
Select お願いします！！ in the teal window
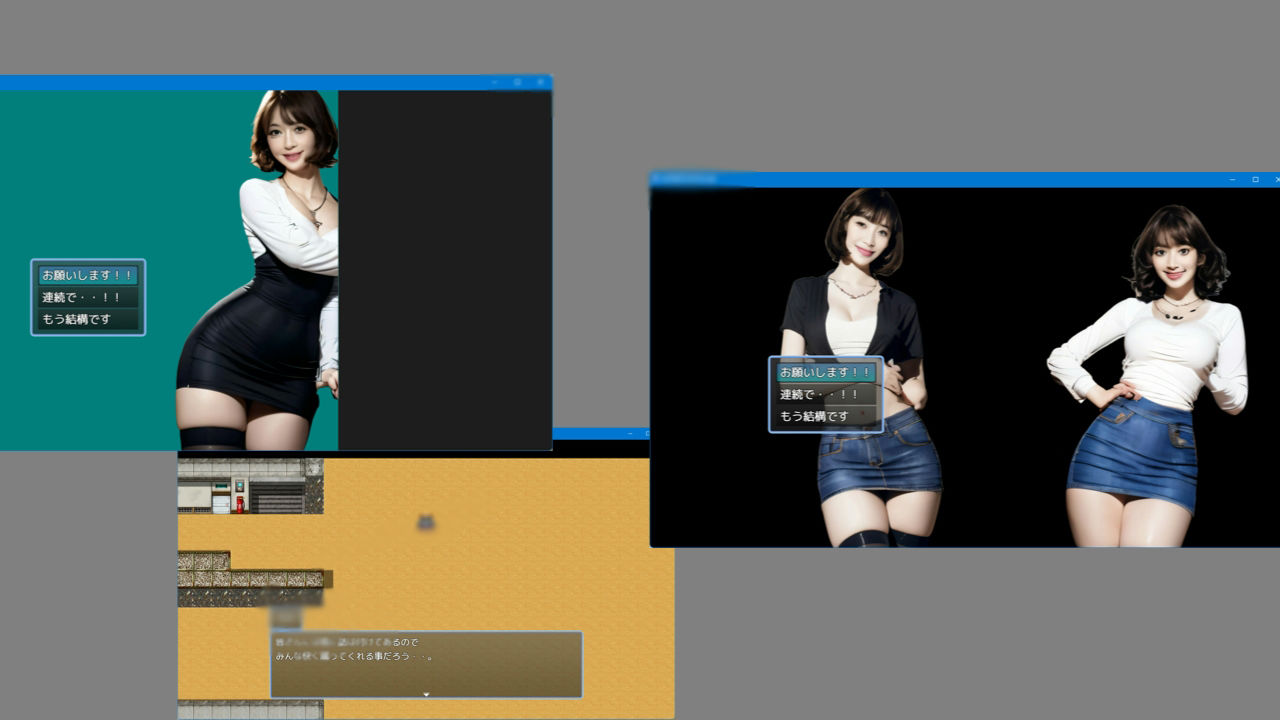pos(88,275)
